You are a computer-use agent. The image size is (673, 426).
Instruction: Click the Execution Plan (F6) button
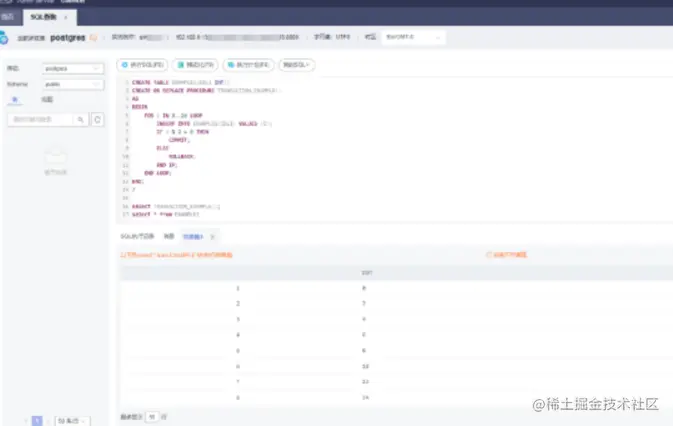click(249, 65)
